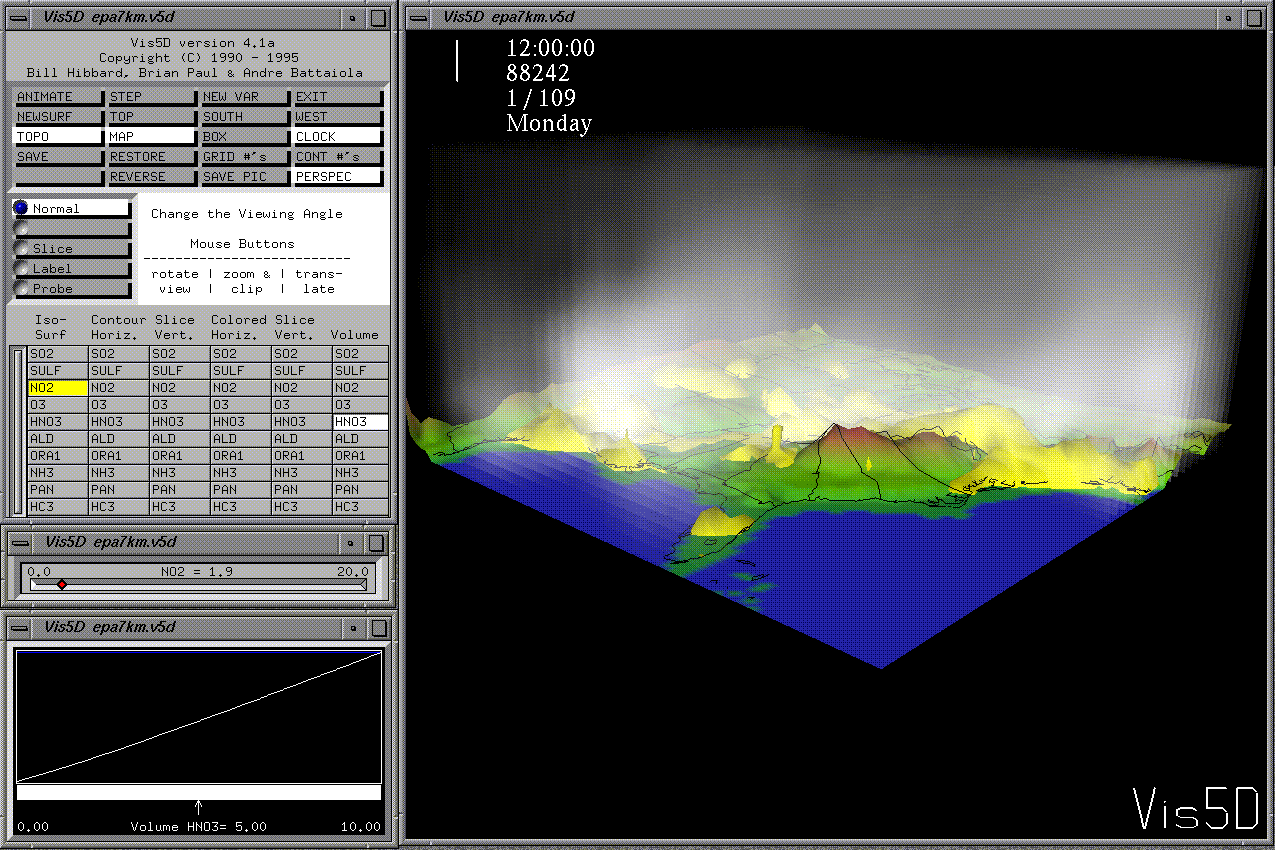
Task: Toggle the CLOCK display button
Action: [x=338, y=137]
